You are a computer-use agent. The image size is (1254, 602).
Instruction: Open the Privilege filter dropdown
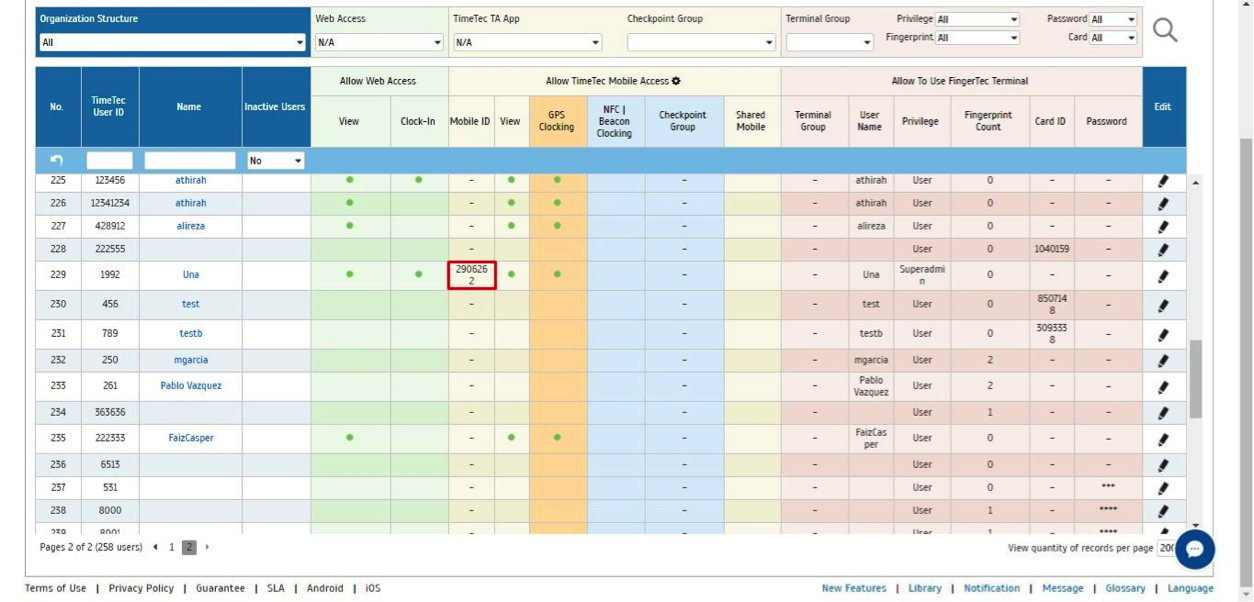coord(977,19)
